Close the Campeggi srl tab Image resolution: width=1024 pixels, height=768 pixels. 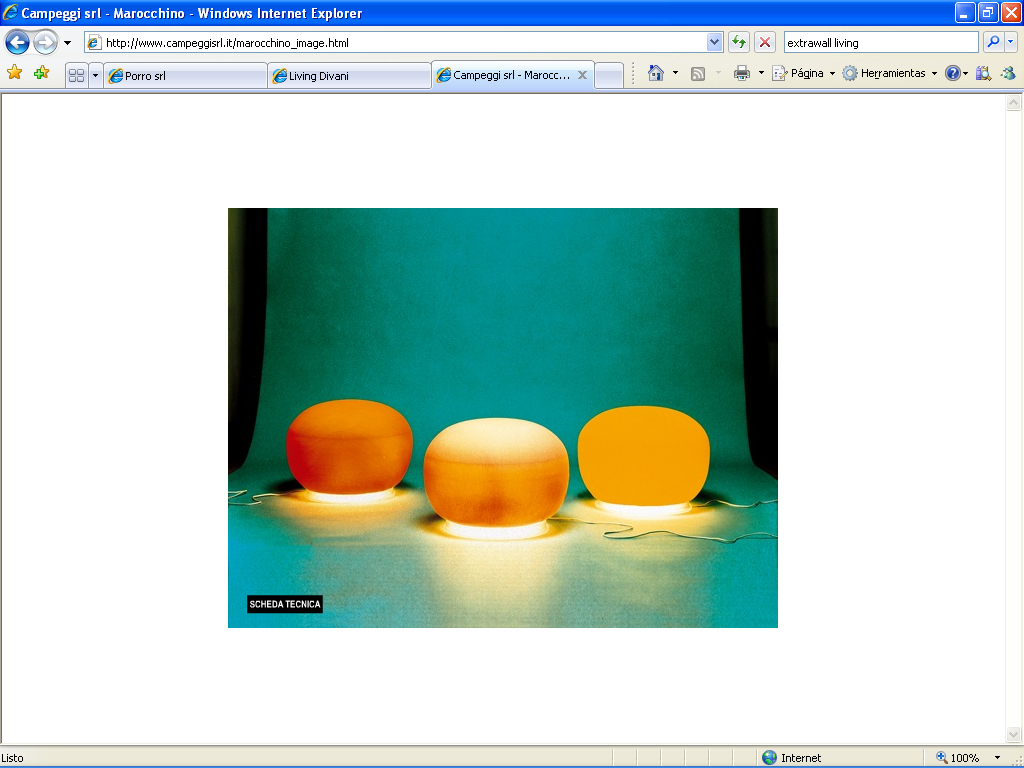tap(583, 75)
